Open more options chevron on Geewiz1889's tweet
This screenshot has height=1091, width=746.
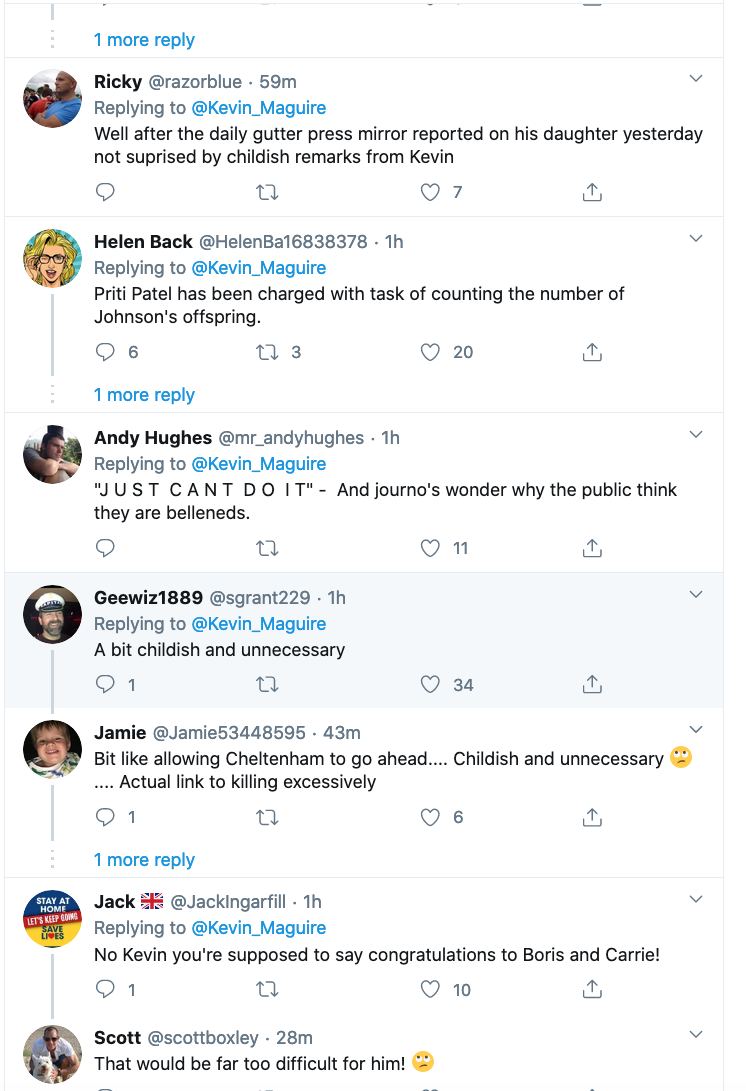(697, 595)
